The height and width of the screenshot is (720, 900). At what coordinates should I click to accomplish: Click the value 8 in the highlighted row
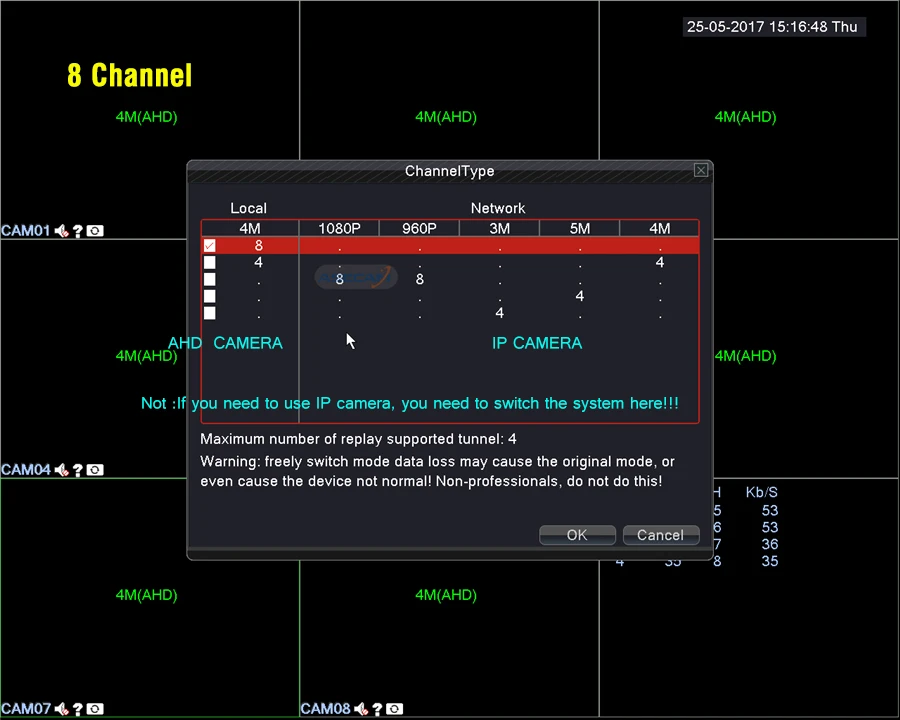pos(259,246)
